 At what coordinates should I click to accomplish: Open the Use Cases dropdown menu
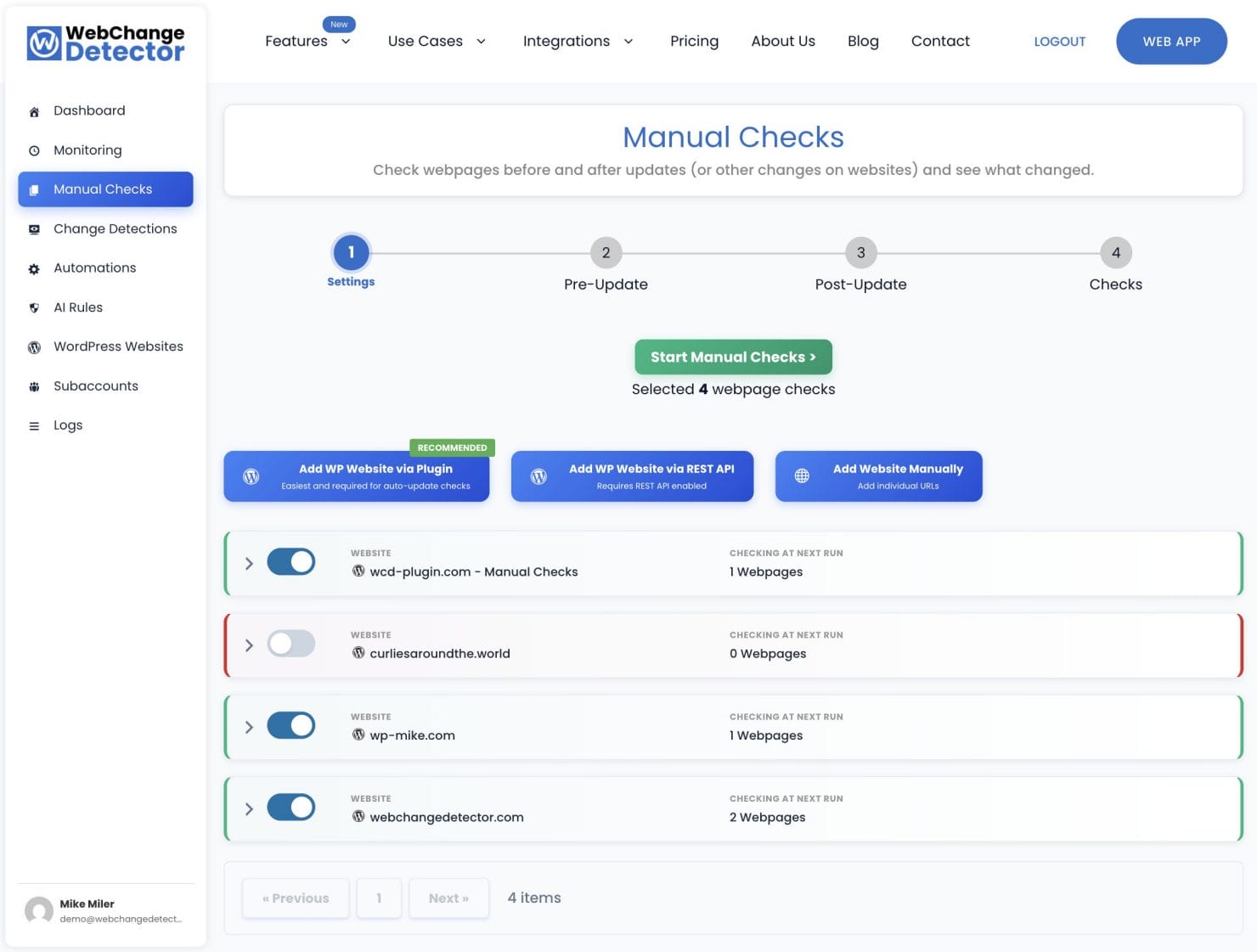pyautogui.click(x=437, y=42)
